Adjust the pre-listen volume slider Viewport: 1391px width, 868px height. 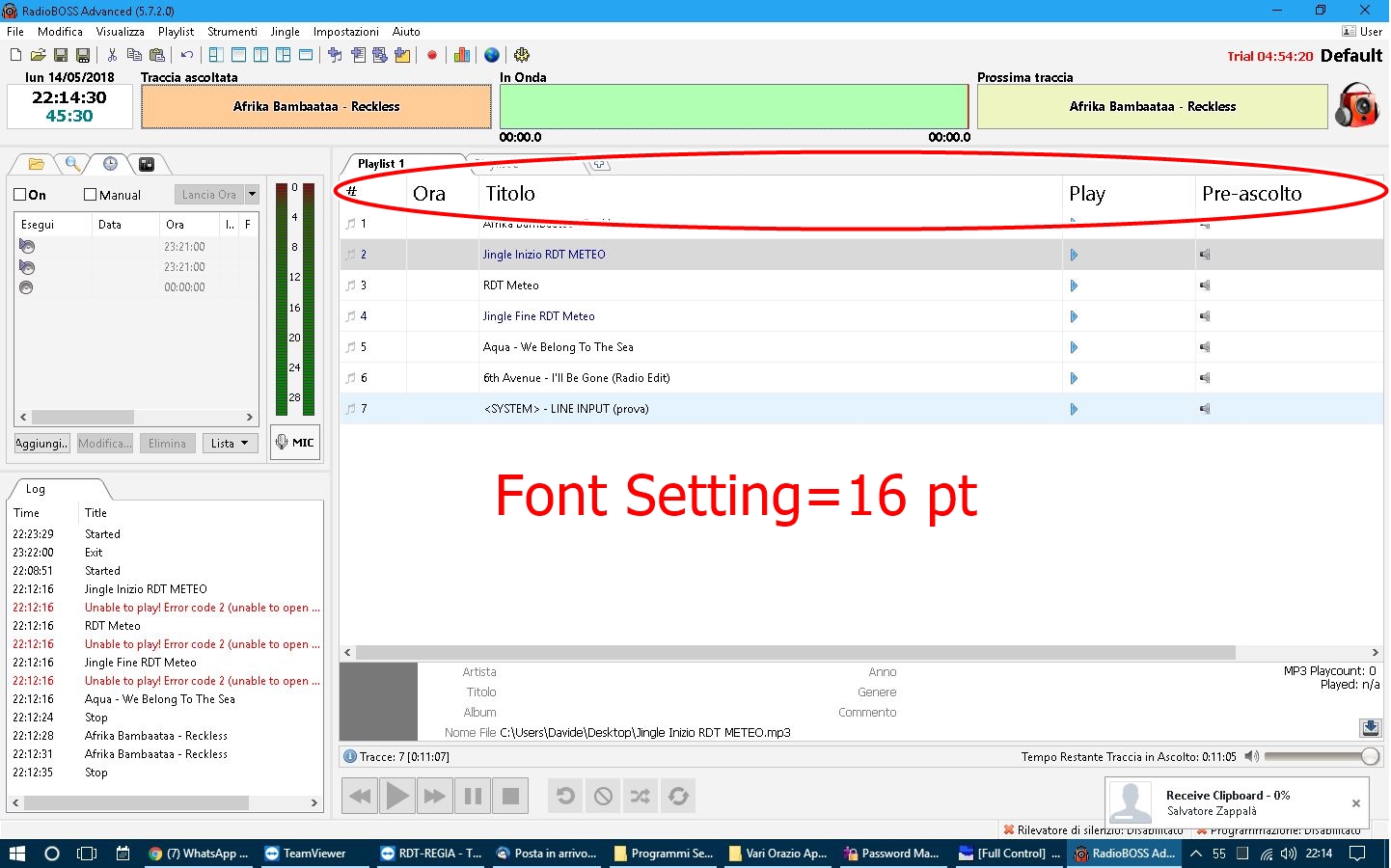pos(1322,757)
